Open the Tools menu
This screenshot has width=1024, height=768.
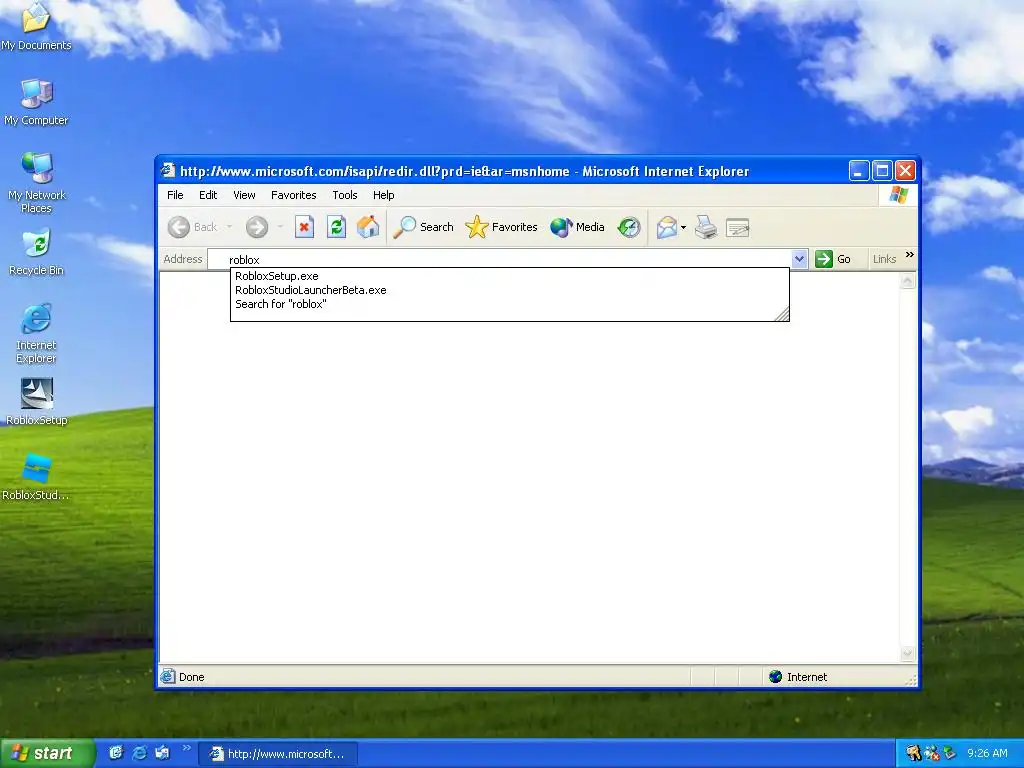(x=345, y=195)
